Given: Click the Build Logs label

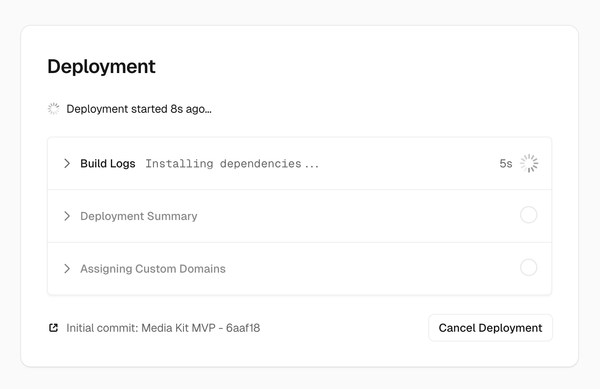Looking at the screenshot, I should click(x=108, y=164).
